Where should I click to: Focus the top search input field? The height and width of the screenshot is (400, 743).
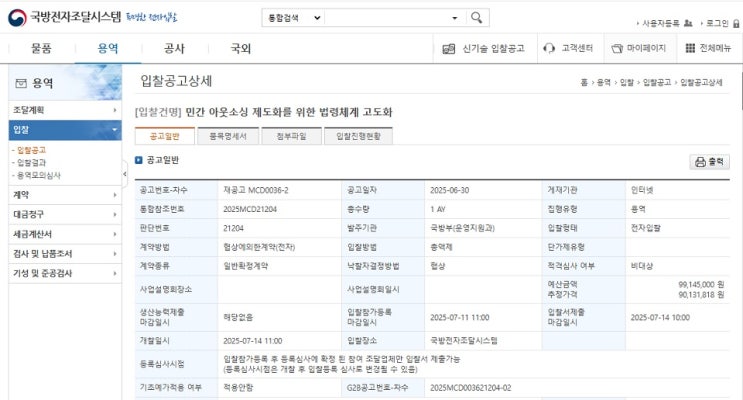[x=387, y=18]
